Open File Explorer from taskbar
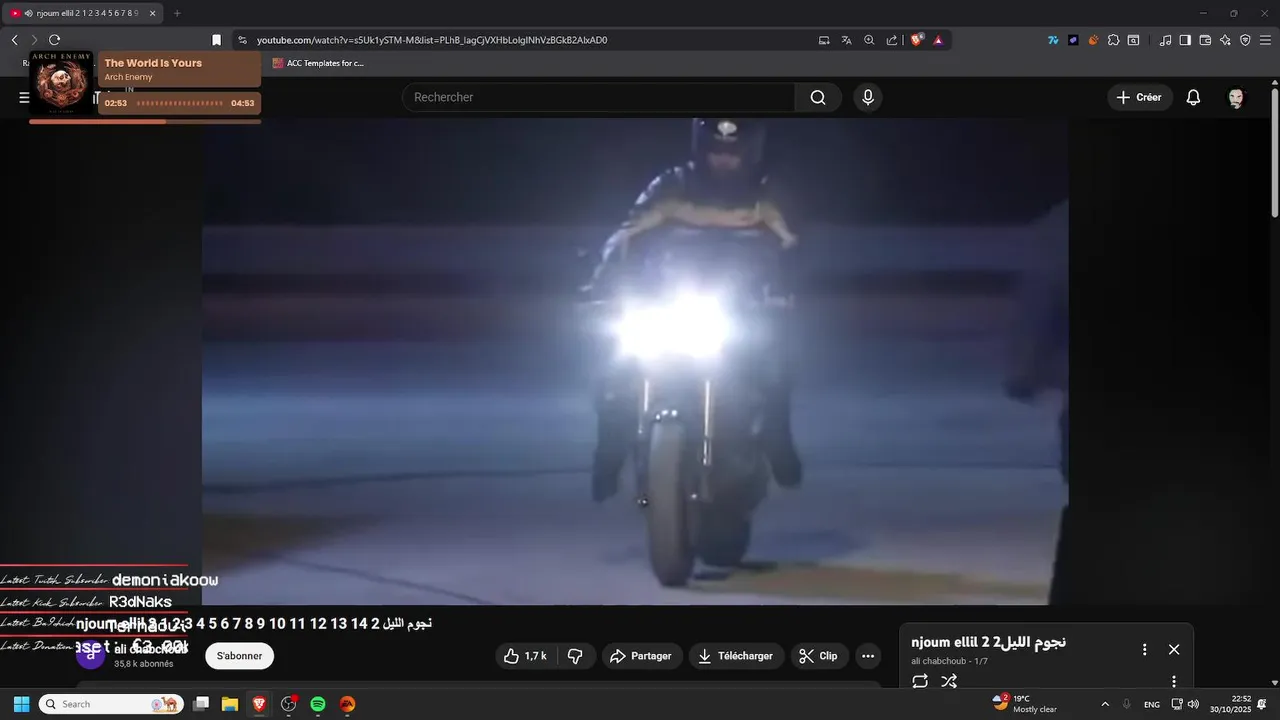 click(230, 704)
